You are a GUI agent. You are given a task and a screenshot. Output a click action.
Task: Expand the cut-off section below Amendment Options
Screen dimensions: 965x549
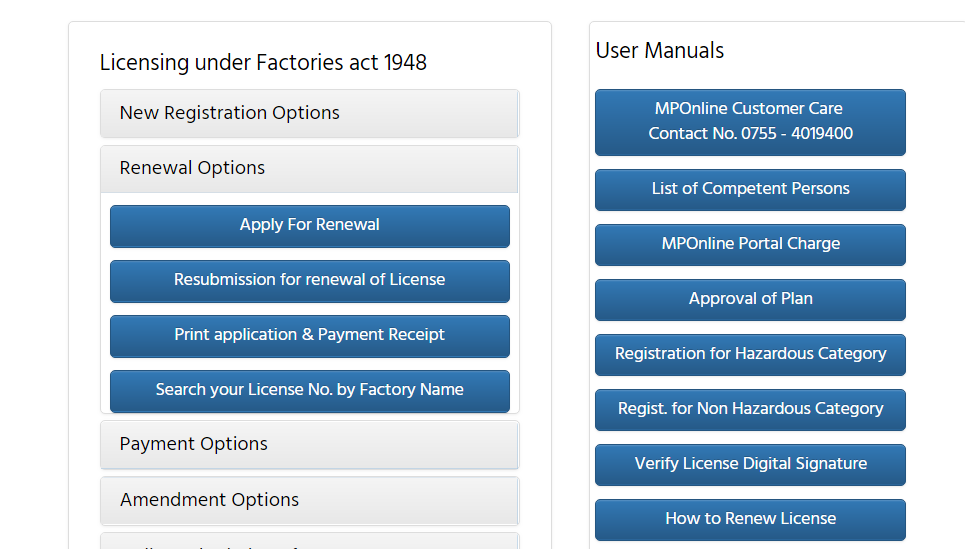309,542
